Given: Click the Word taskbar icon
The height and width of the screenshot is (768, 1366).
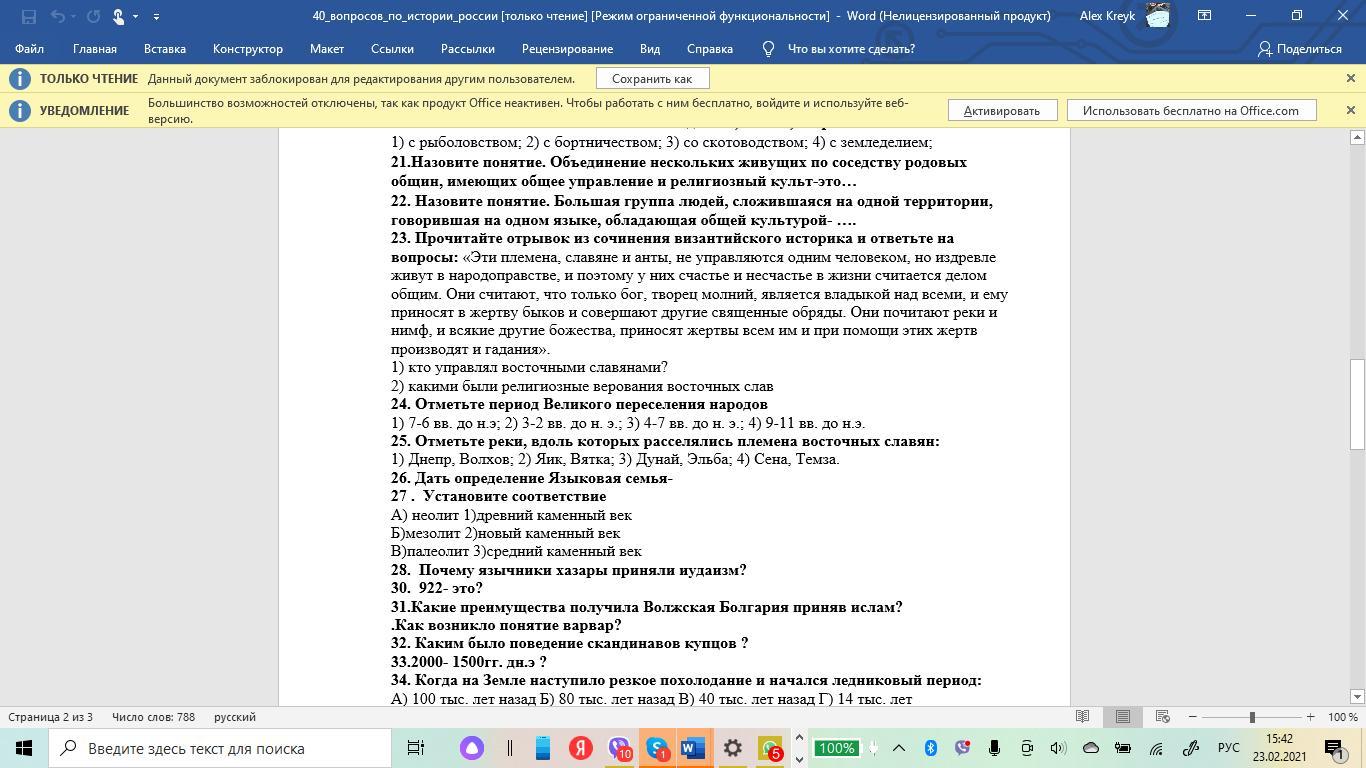Looking at the screenshot, I should (x=694, y=748).
